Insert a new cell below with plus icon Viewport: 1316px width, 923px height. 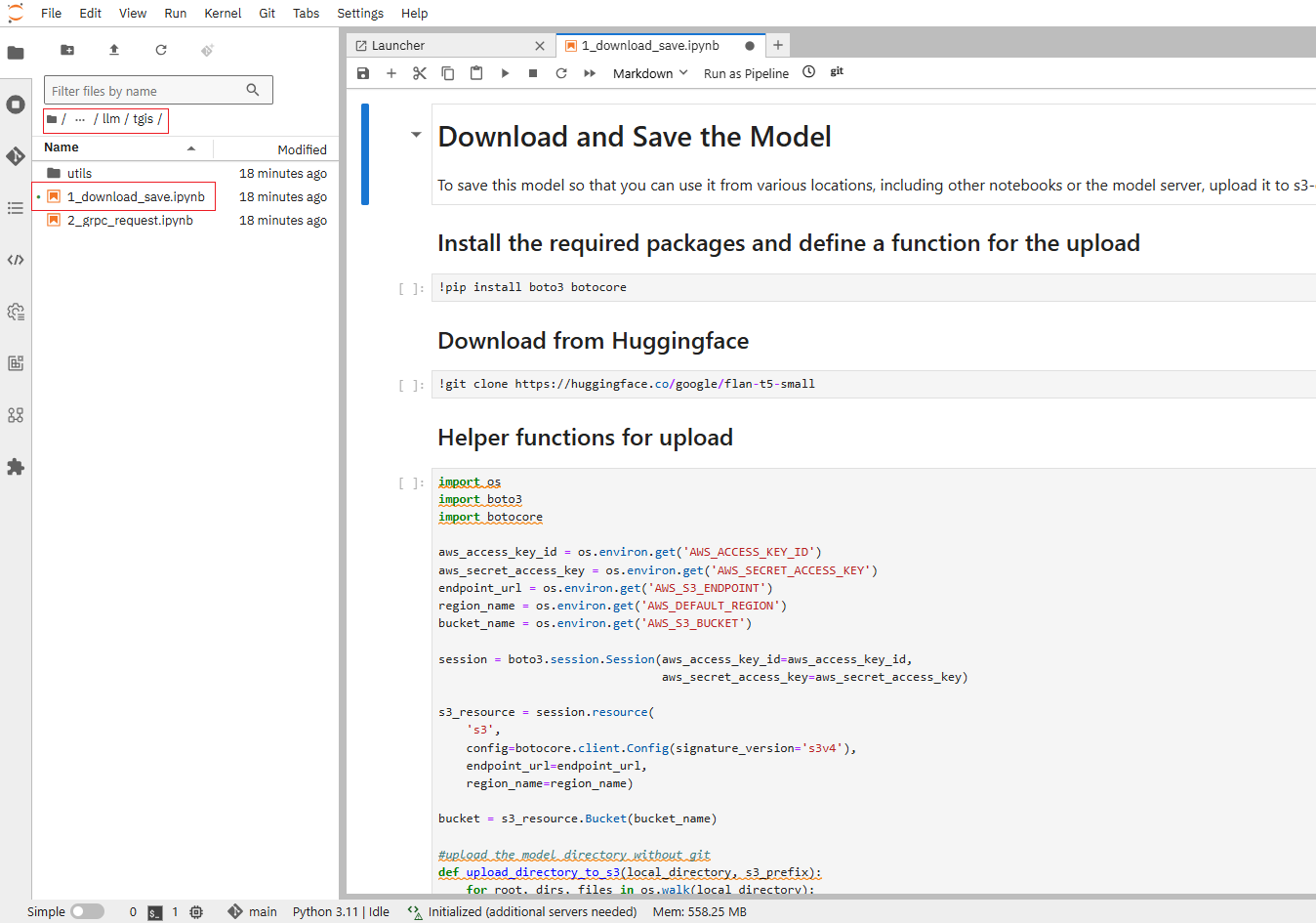pyautogui.click(x=391, y=73)
